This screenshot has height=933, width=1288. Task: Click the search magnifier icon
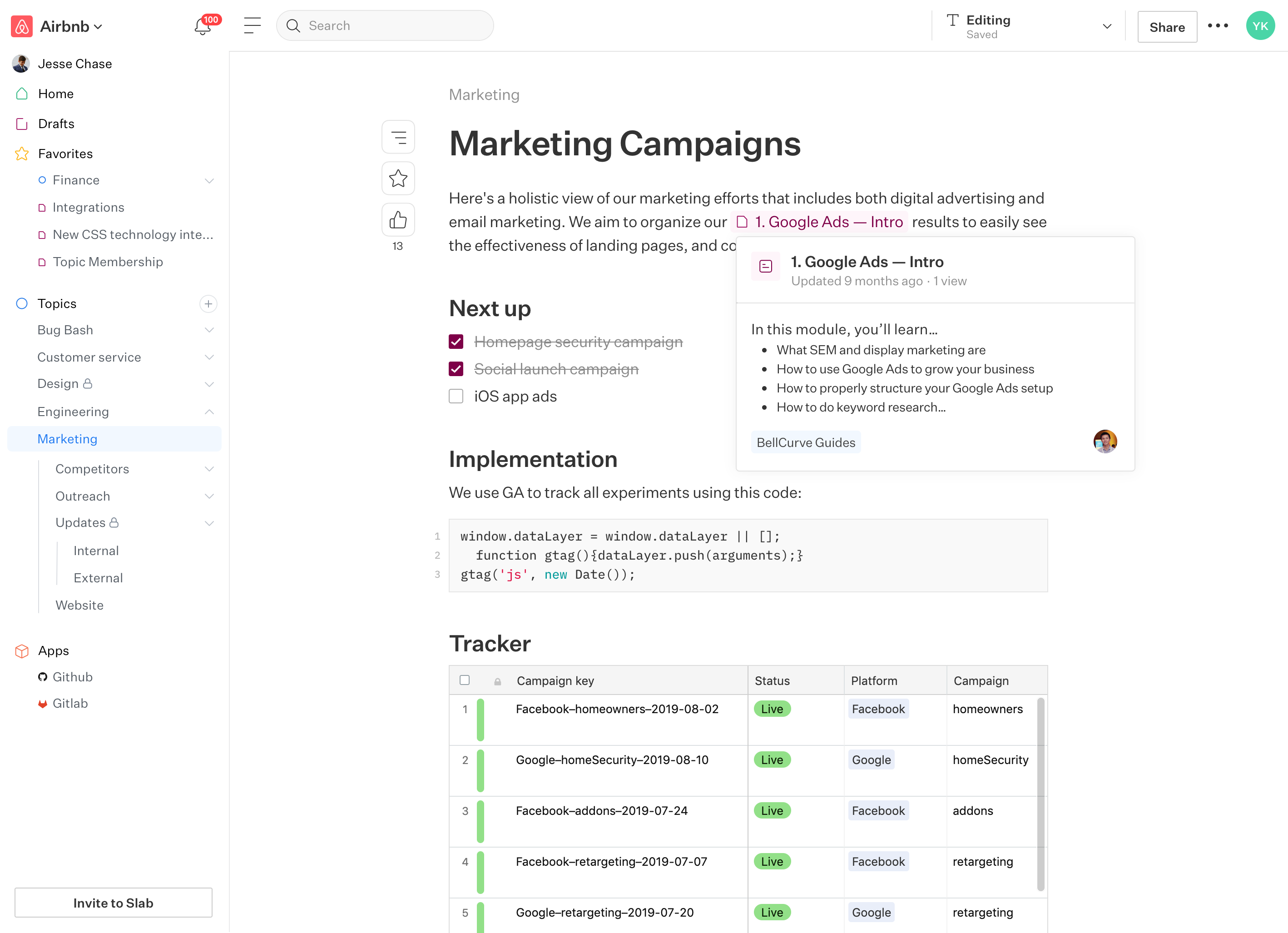293,25
